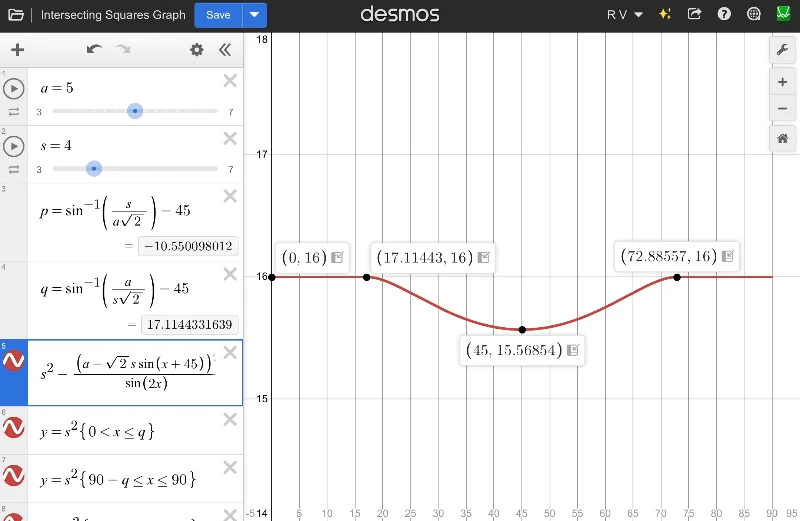Open the add item plus menu
The width and height of the screenshot is (800, 521).
pyautogui.click(x=17, y=49)
